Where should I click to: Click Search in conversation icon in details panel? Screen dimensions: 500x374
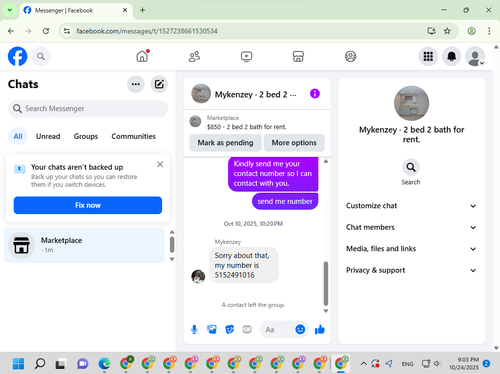click(411, 167)
